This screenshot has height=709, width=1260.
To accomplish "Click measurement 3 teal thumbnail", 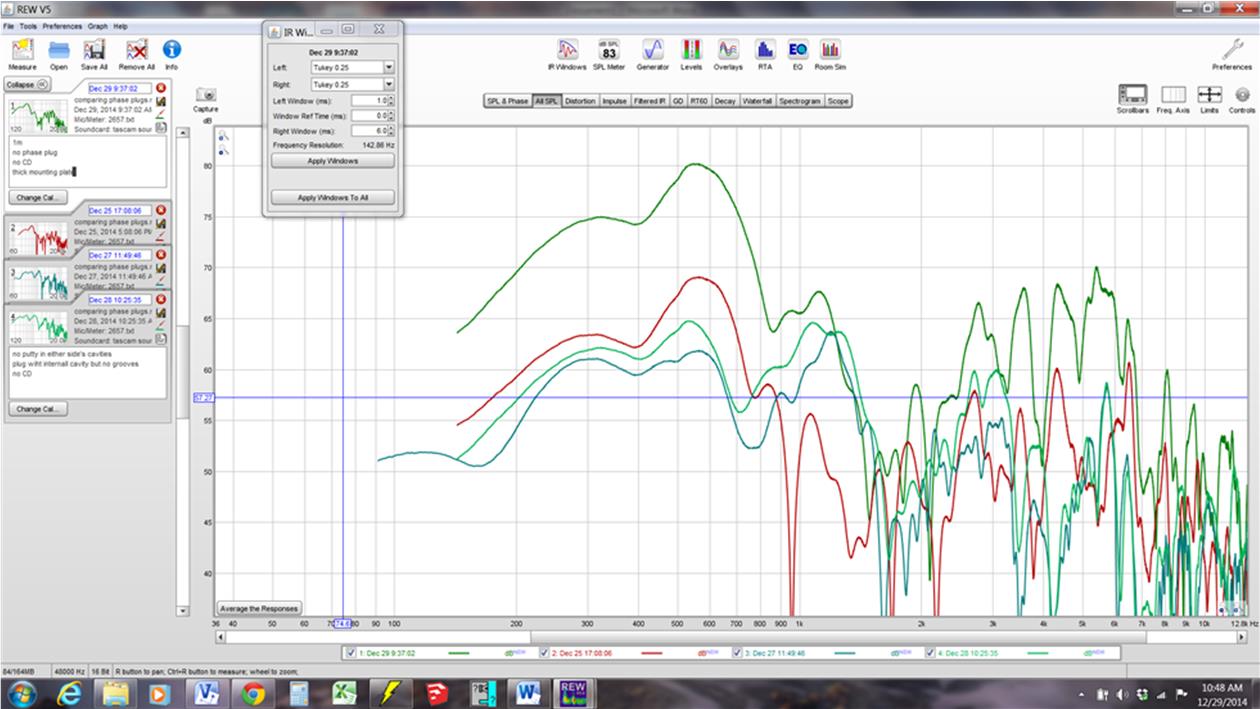I will tap(40, 284).
